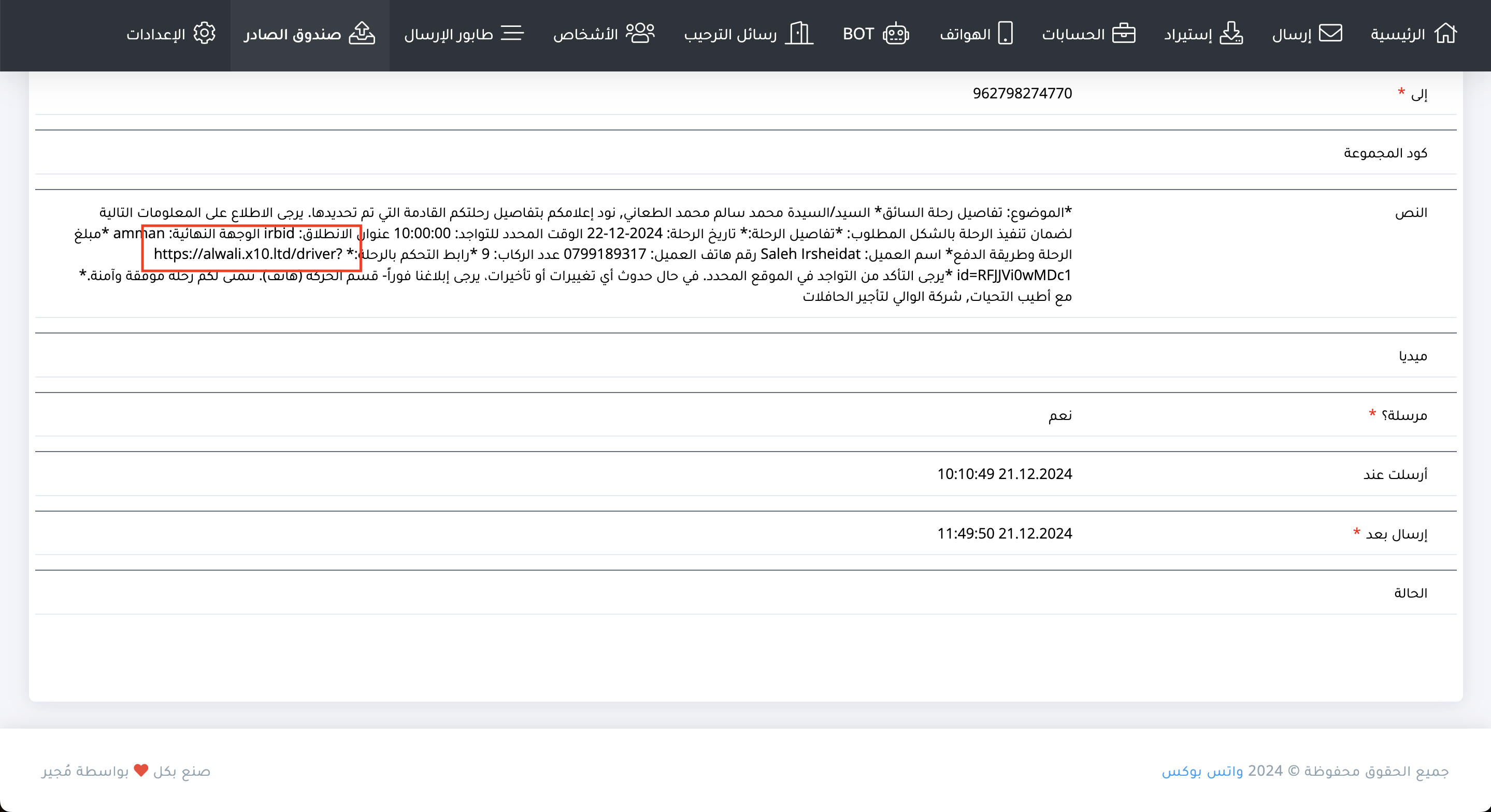The height and width of the screenshot is (812, 1491).
Task: Select the صندوق الصادر tab label
Action: coord(292,35)
